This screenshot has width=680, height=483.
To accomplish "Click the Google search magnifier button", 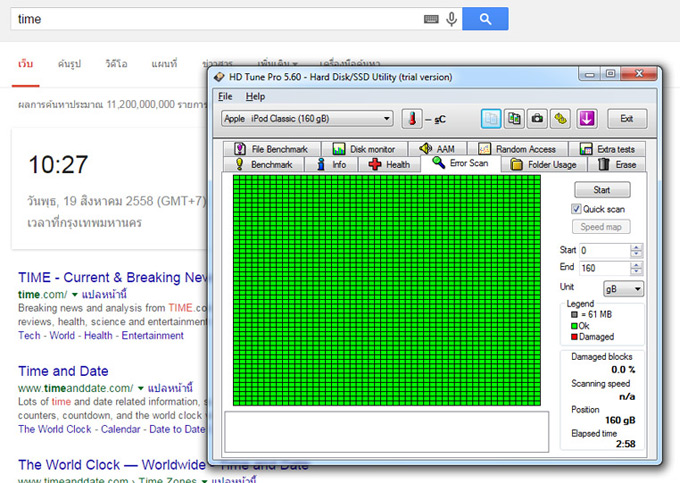I will click(x=485, y=19).
